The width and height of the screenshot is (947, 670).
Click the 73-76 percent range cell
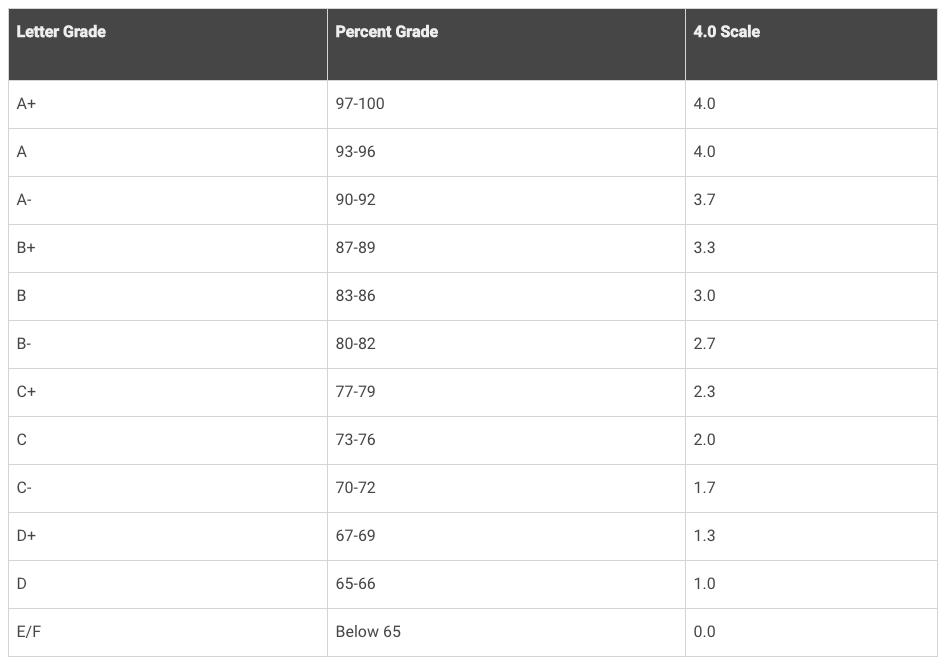pos(356,440)
